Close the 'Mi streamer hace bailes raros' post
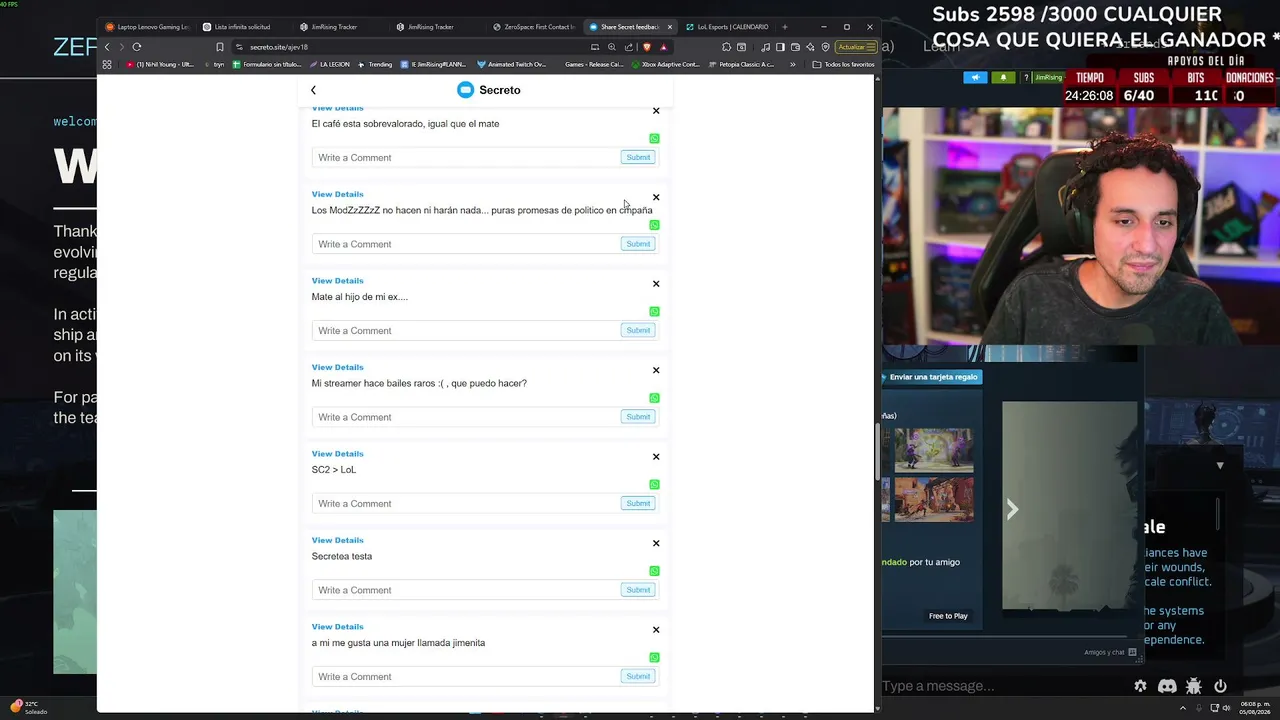This screenshot has height=720, width=1280. (656, 370)
